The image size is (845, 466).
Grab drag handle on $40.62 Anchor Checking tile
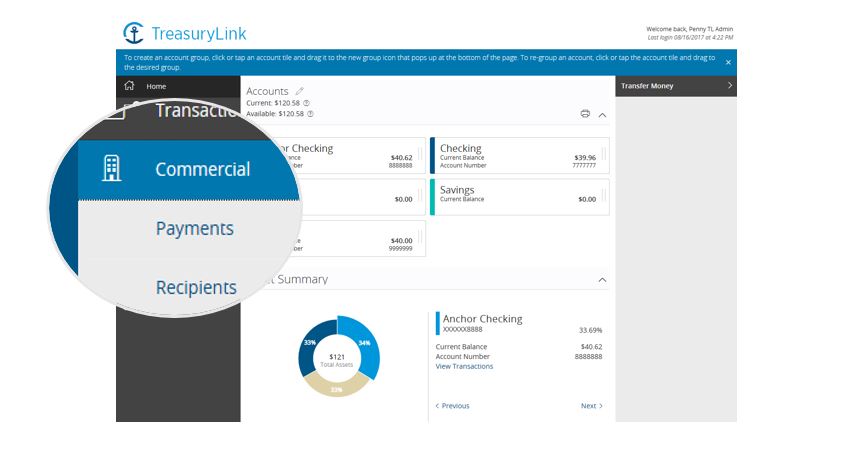click(x=420, y=155)
